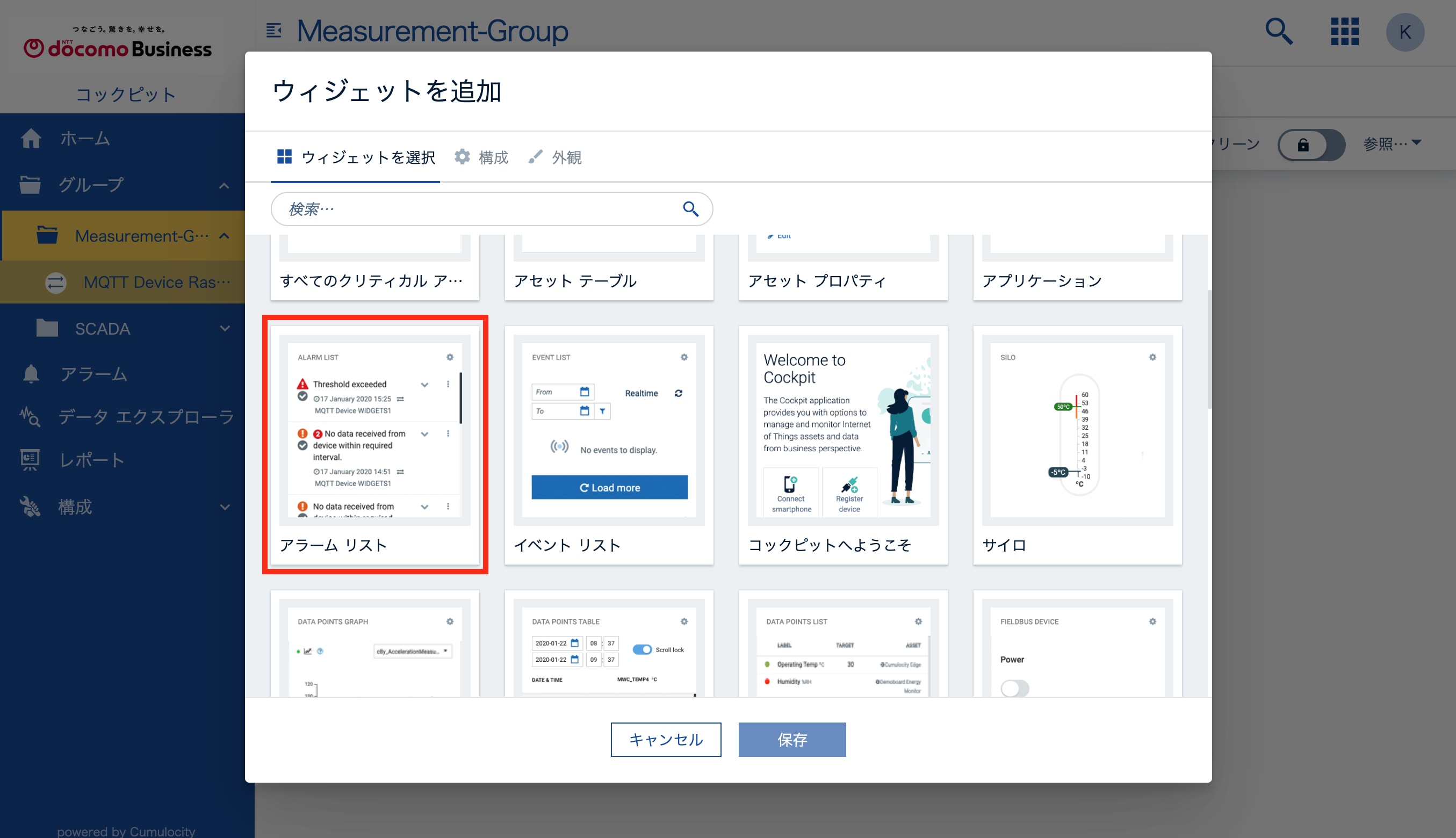Open the グループ folder icon in sidebar
Viewport: 1456px width, 838px height.
[30, 185]
